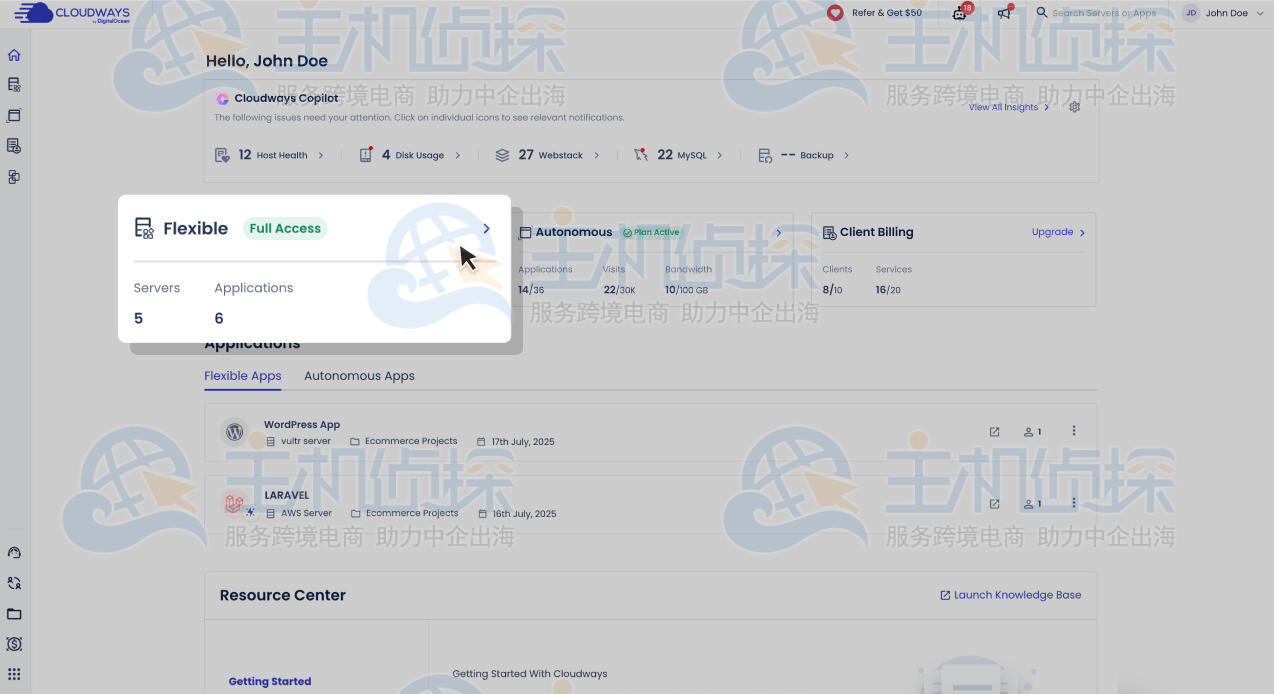Open the bot notifications icon with badge

click(961, 12)
